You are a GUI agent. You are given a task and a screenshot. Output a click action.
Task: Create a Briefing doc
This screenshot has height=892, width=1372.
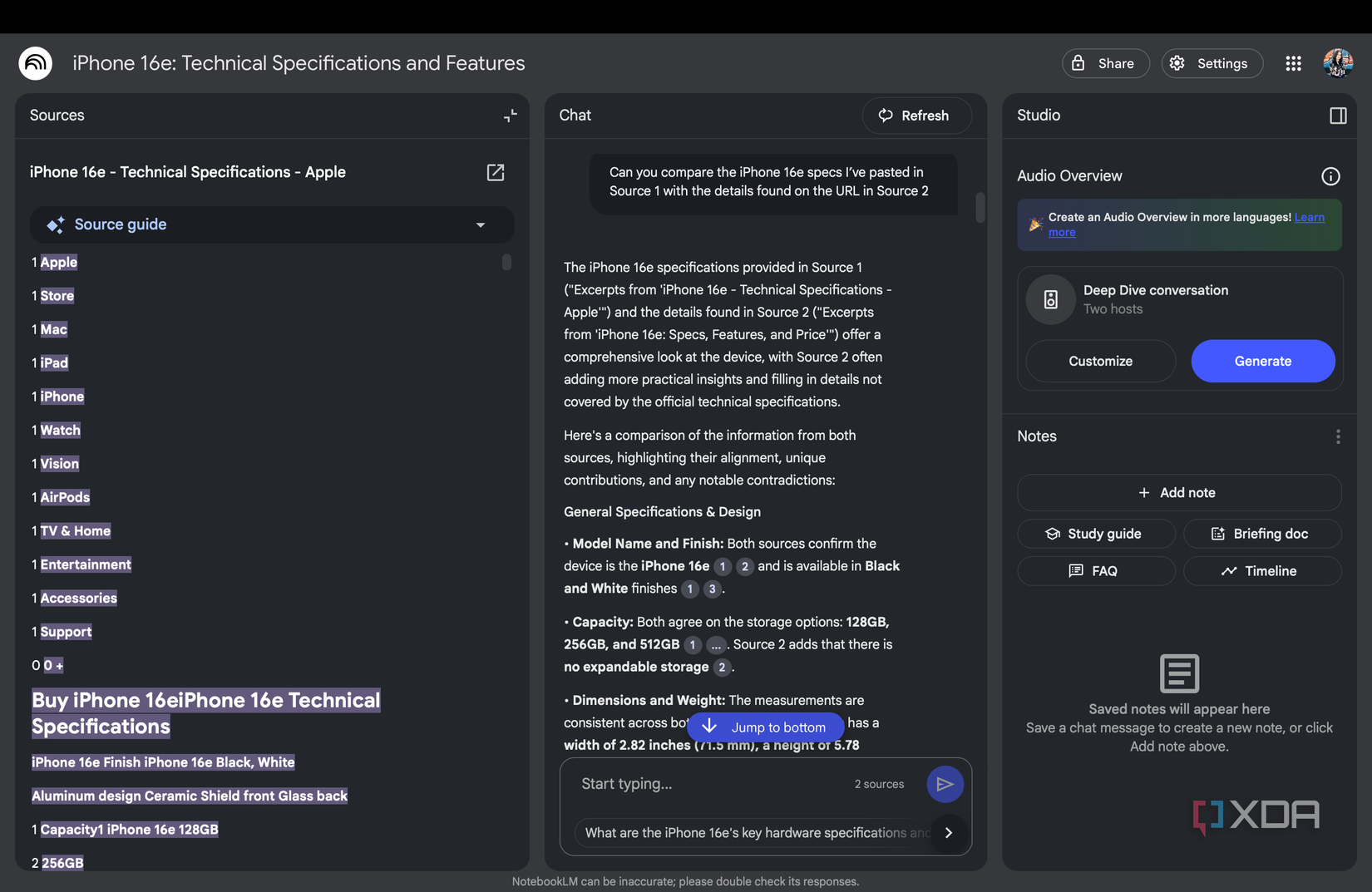coord(1261,534)
